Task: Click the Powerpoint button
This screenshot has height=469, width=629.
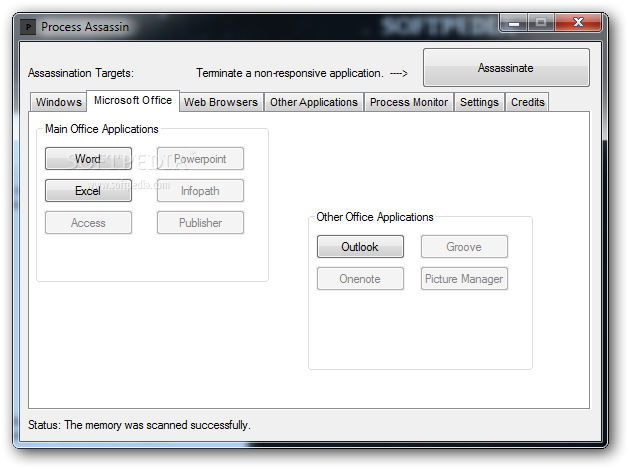Action: coord(200,158)
